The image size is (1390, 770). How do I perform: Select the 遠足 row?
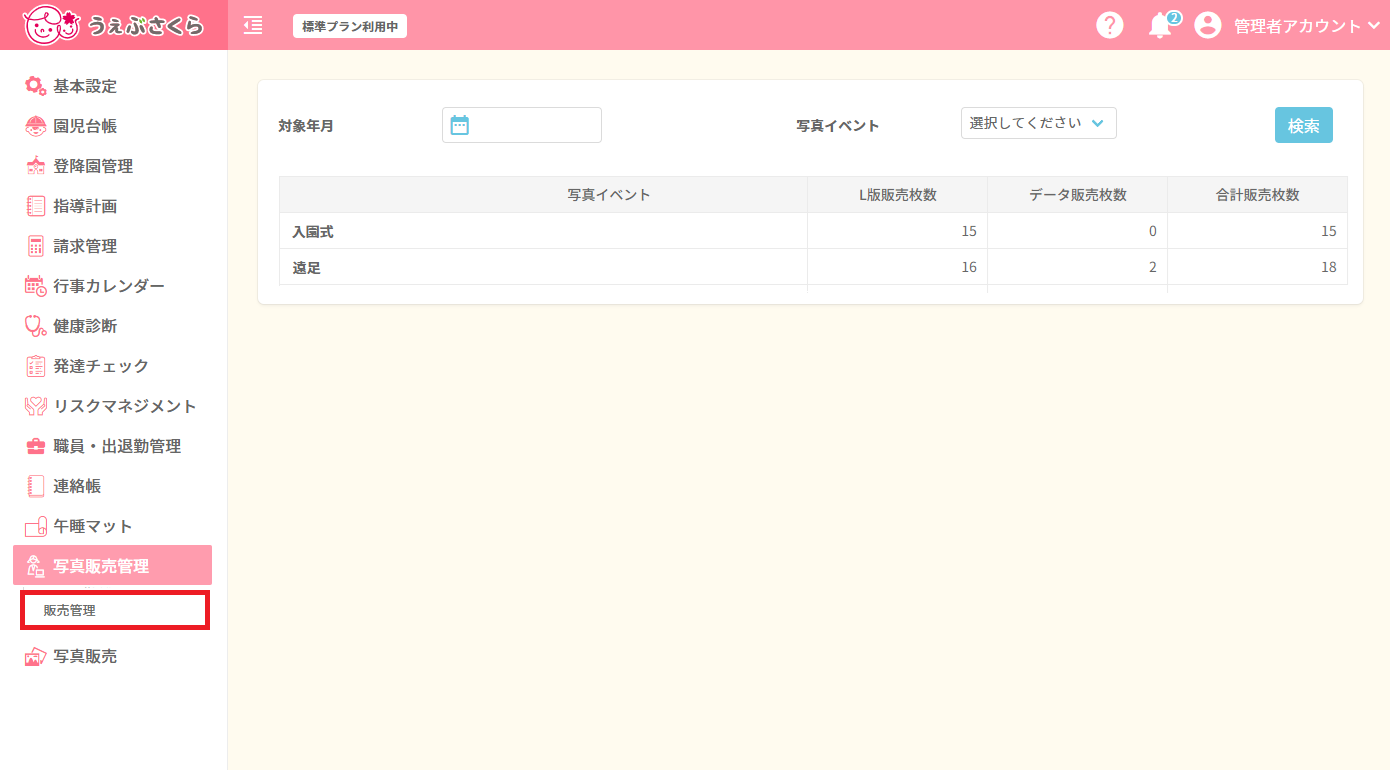coord(813,267)
